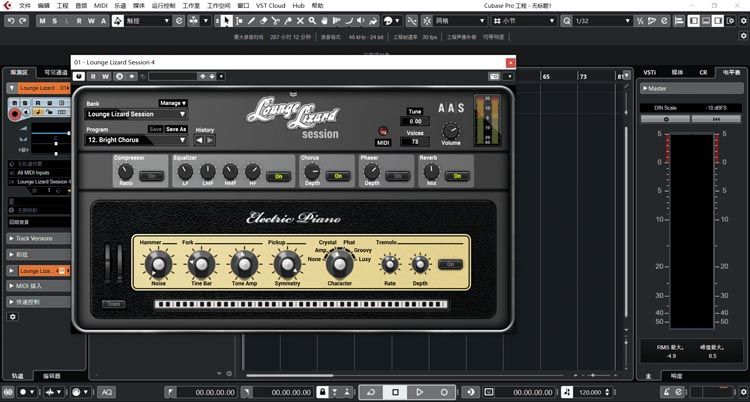Toggle plugin Read automation R button
This screenshot has width=750, height=402.
tap(93, 77)
